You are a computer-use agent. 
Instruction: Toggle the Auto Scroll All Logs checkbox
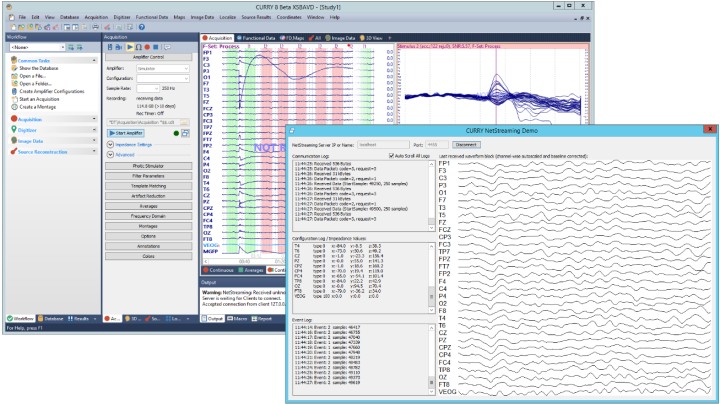click(391, 156)
